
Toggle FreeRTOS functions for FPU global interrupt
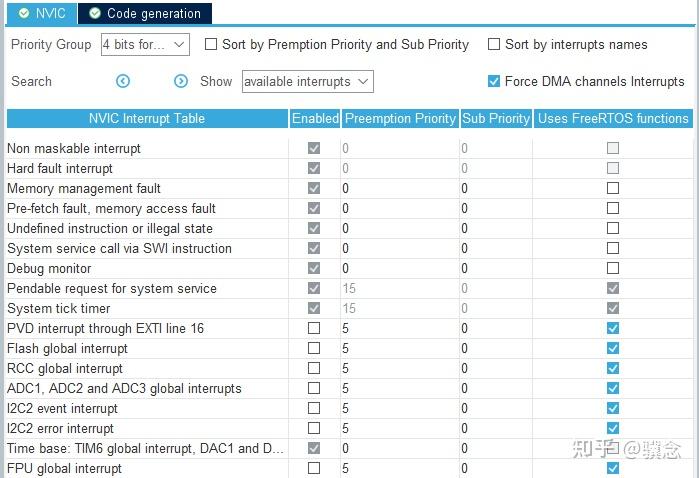point(613,468)
